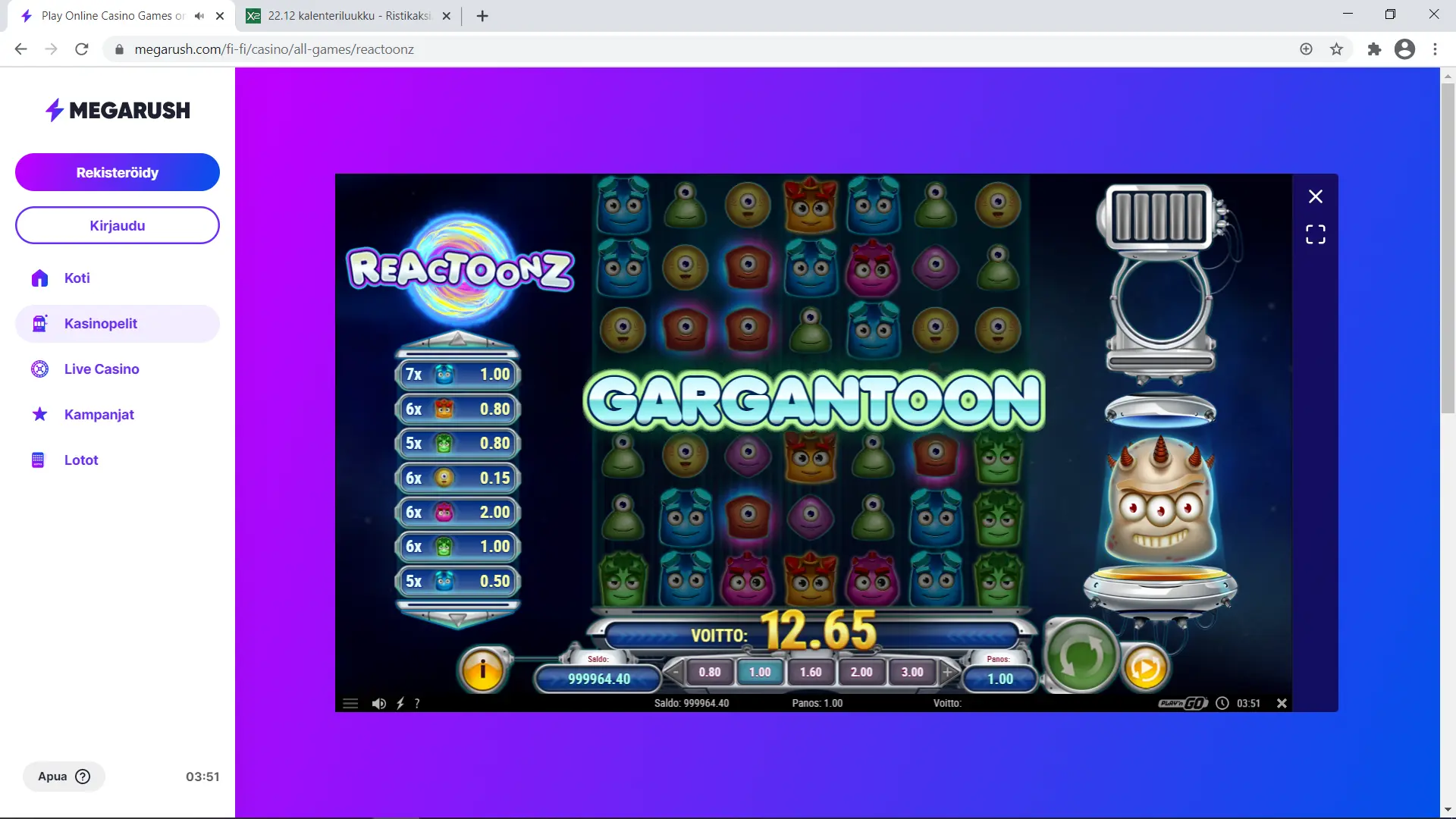Mute the game sound speaker icon

tap(379, 704)
